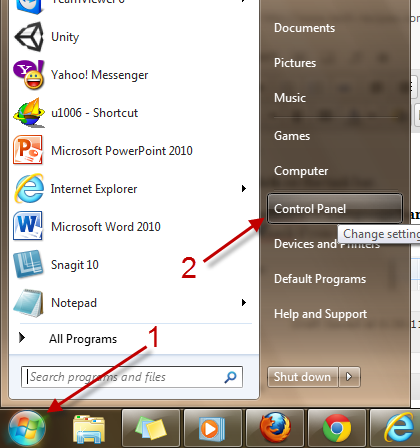Image resolution: width=420 pixels, height=448 pixels.
Task: Select Snagit 10 label
Action: [x=75, y=265]
